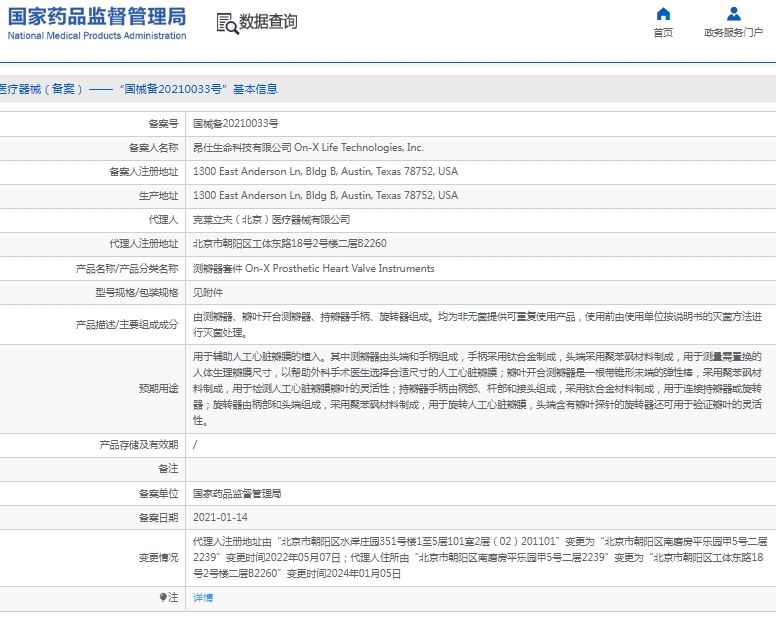Click the 预期用途 row label
Screen dimensions: 776x617
(158, 388)
